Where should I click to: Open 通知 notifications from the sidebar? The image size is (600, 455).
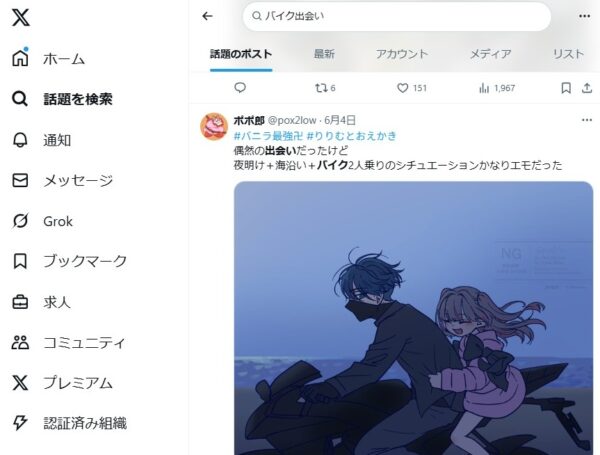point(41,140)
